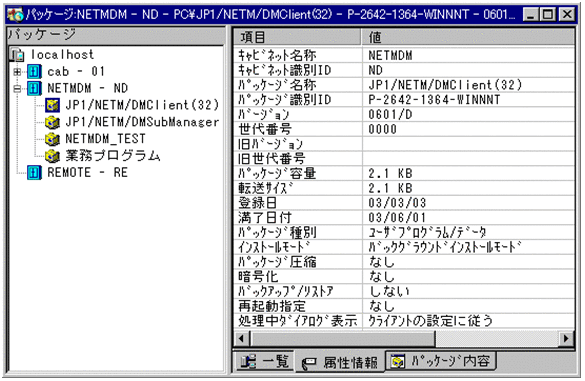Click the horizontal scrollbar left arrow
This screenshot has height=381, width=585.
242,338
